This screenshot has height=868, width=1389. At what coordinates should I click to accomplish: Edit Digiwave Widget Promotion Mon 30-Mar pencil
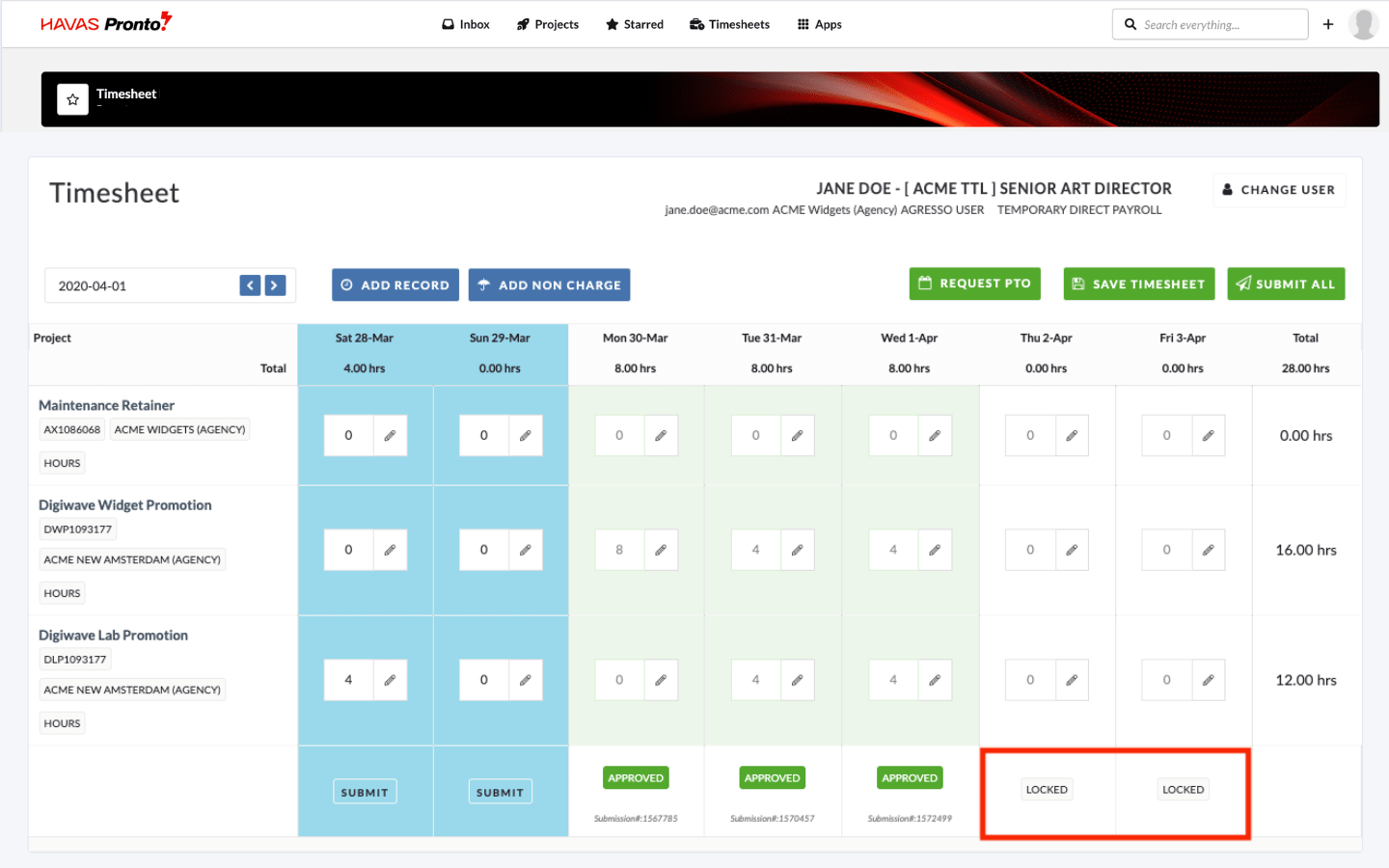(661, 550)
